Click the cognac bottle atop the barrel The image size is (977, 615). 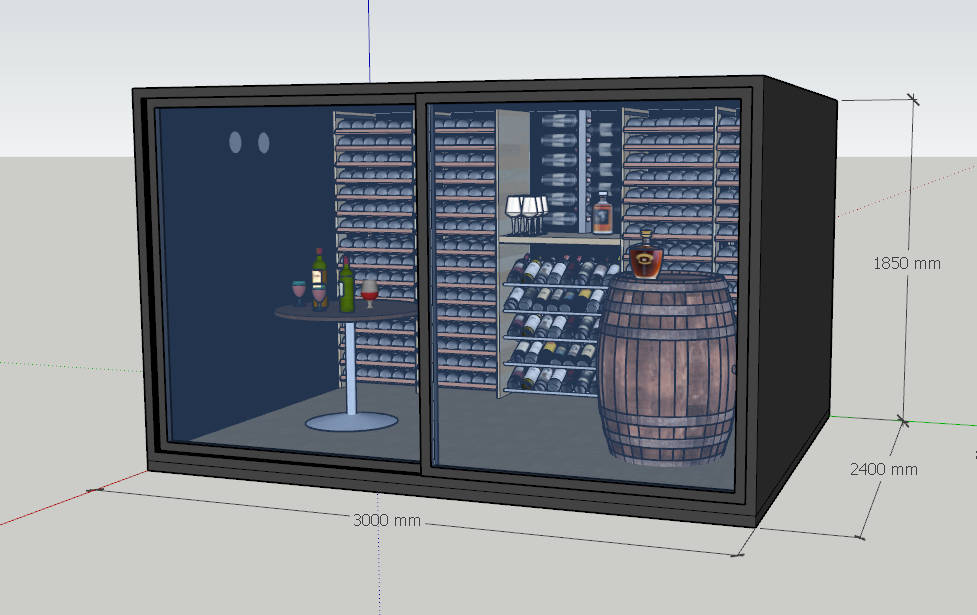pos(647,256)
